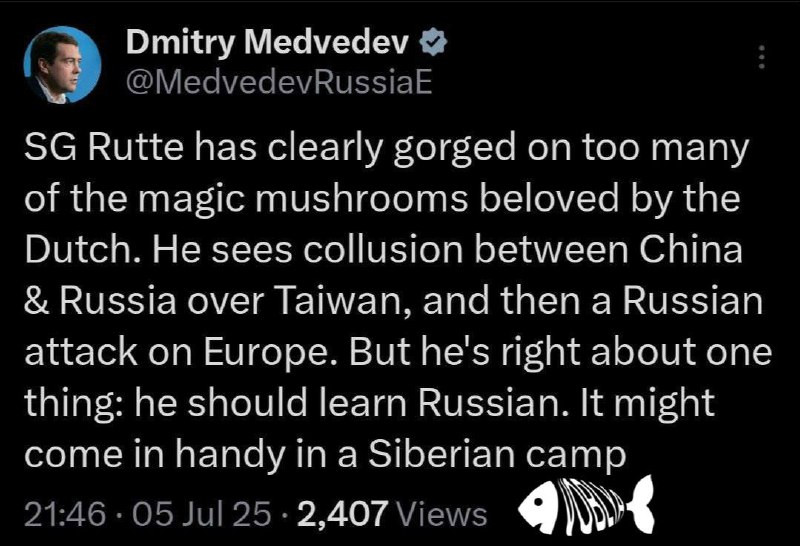Open the @MedvedevRussiaE handle link
The image size is (800, 546).
(279, 82)
